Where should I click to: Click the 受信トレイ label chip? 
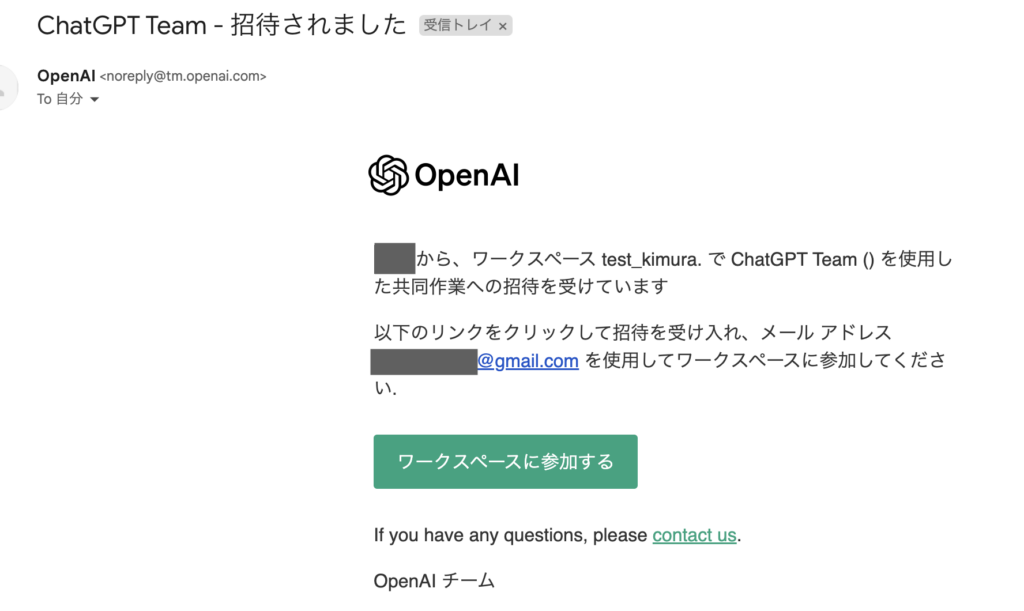(460, 25)
